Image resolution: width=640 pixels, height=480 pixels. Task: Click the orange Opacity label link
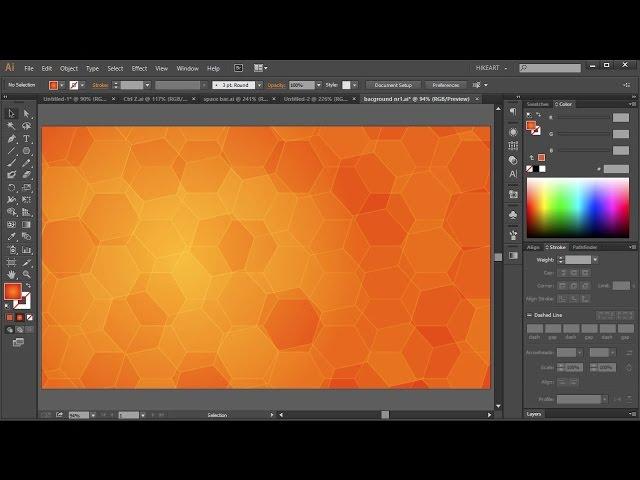coord(276,85)
